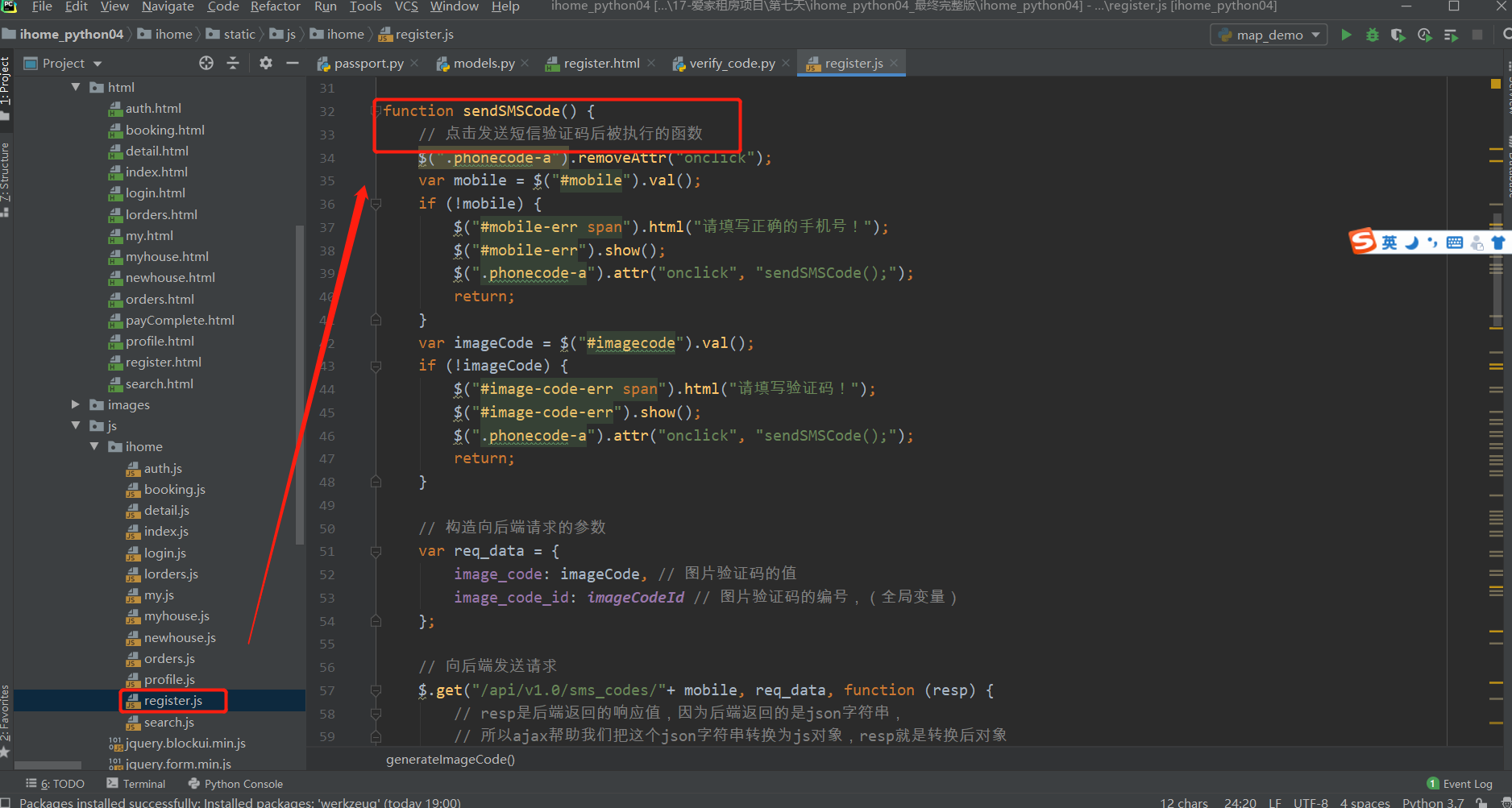Image resolution: width=1512 pixels, height=808 pixels.
Task: Toggle fold marker at line 43 if block
Action: 376,366
